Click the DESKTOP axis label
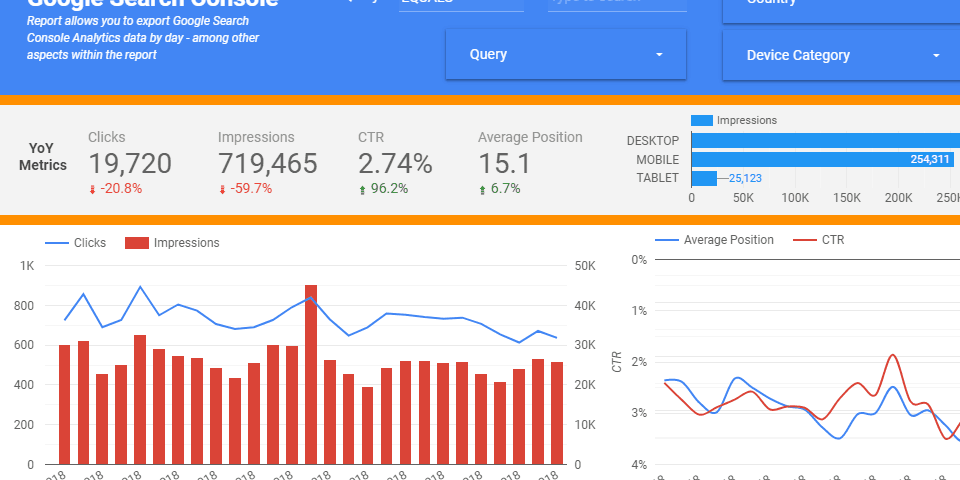Image resolution: width=960 pixels, height=480 pixels. [653, 141]
